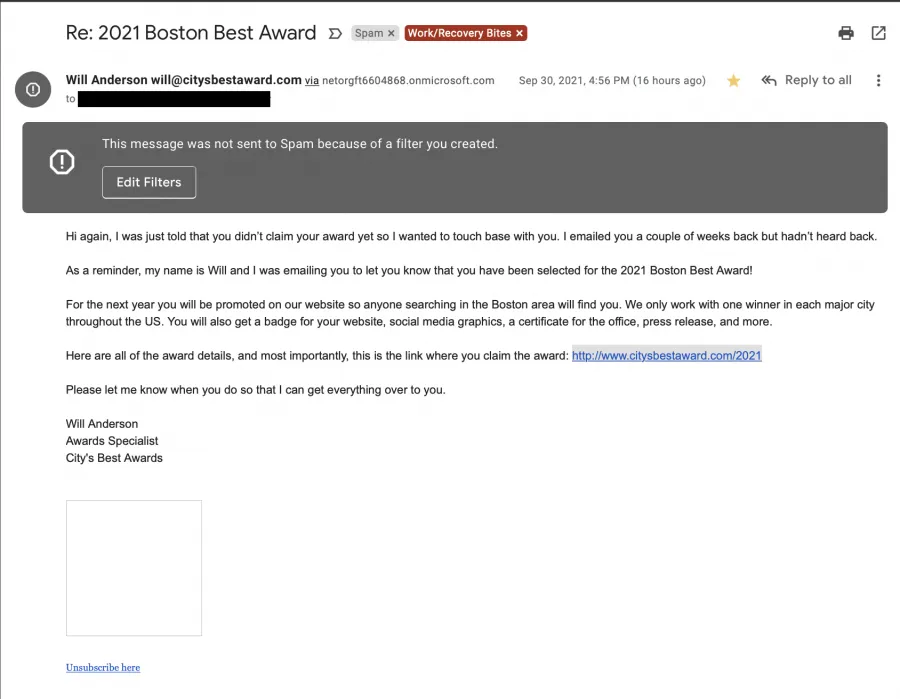
Task: Click the blank image placeholder in the signature
Action: (x=134, y=568)
